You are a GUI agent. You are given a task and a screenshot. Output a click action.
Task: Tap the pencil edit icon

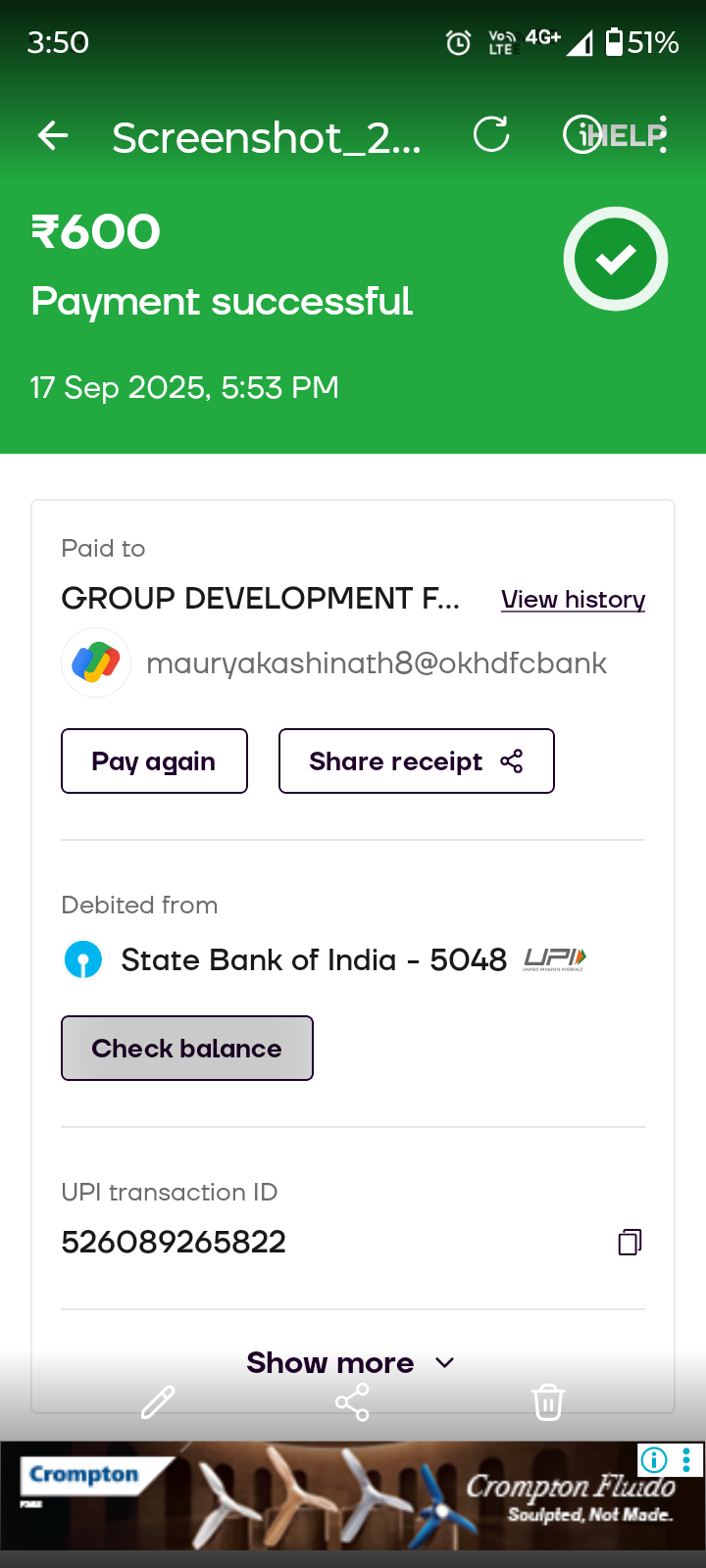click(158, 1402)
